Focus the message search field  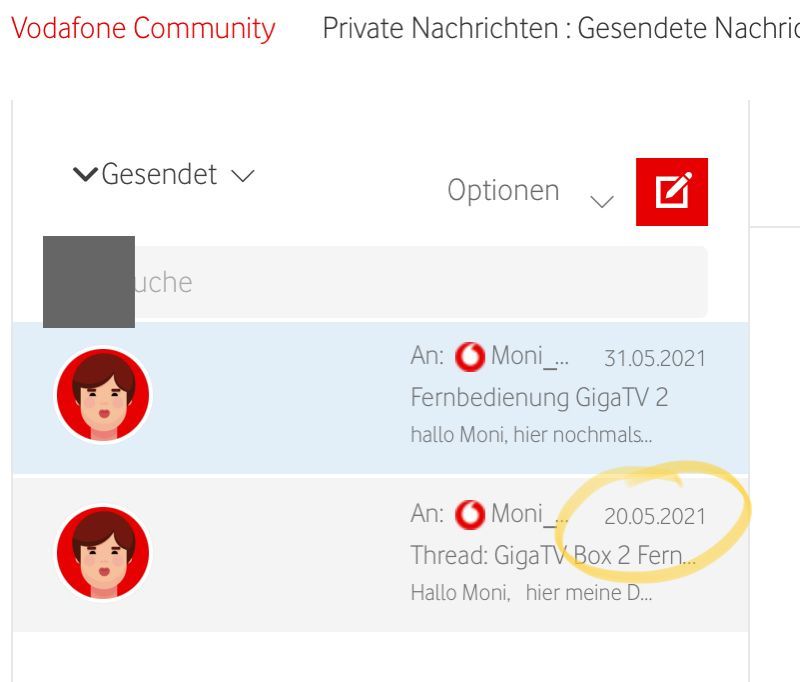click(376, 282)
